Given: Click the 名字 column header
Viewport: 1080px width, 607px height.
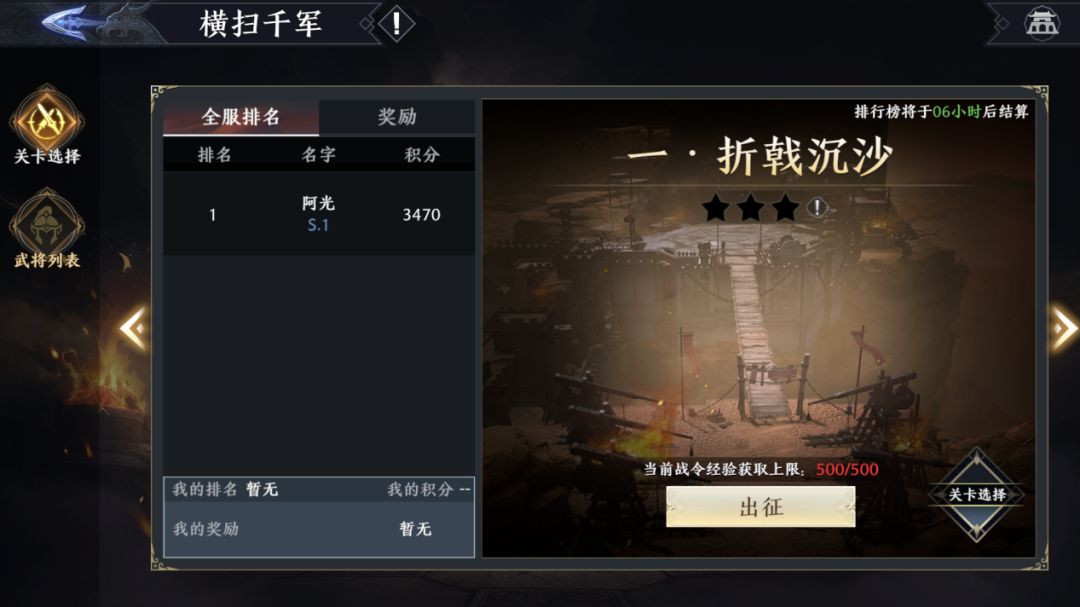Looking at the screenshot, I should click(318, 155).
